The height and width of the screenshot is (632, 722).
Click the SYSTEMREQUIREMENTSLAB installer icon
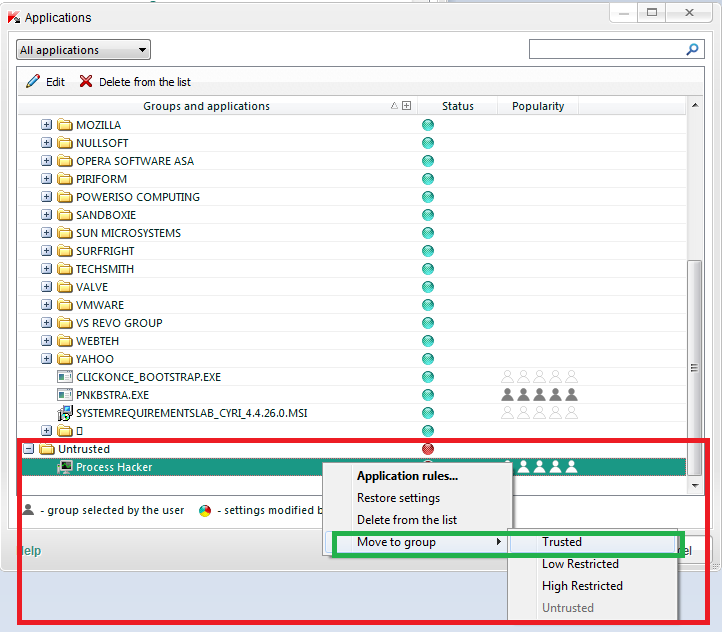pyautogui.click(x=65, y=413)
